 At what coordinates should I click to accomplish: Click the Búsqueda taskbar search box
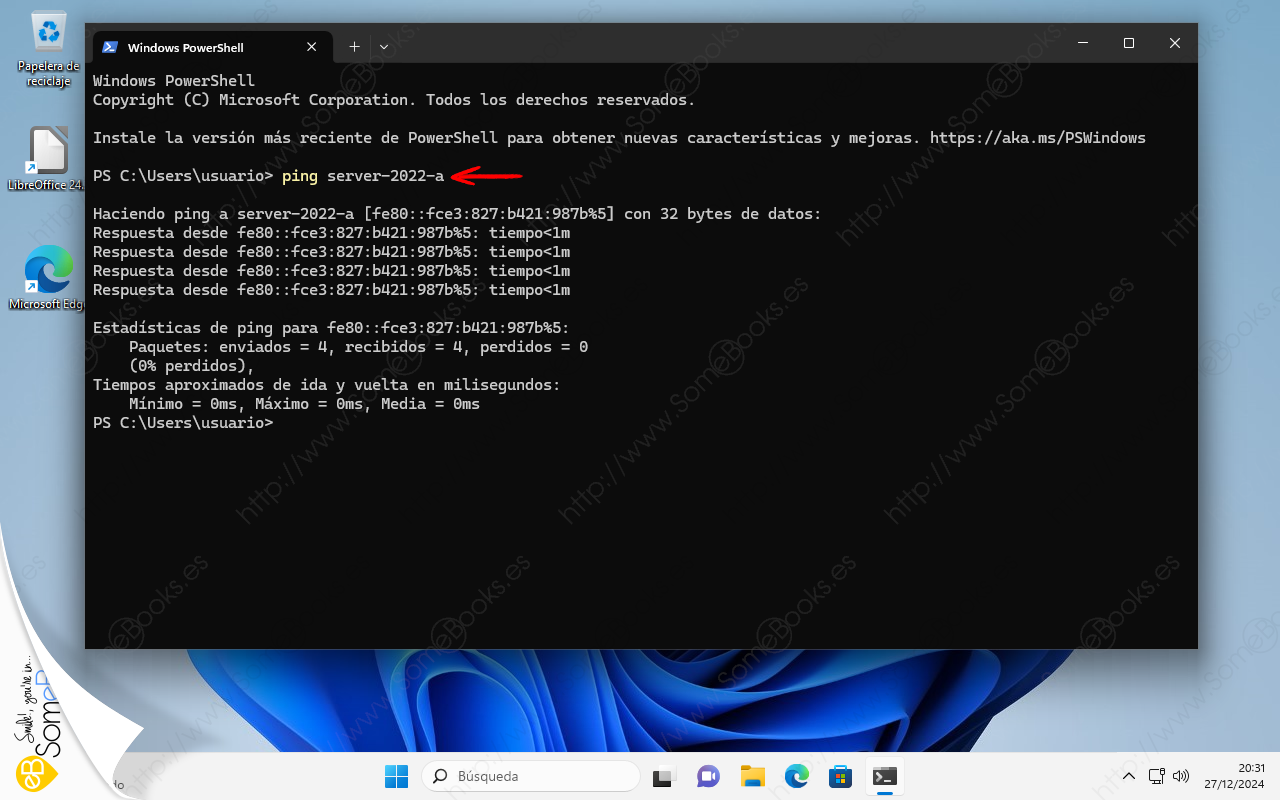click(x=531, y=776)
